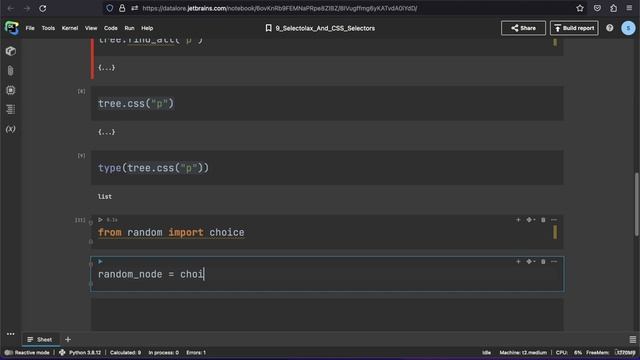The width and height of the screenshot is (640, 360).
Task: Select the Sheet tab
Action: [x=40, y=339]
